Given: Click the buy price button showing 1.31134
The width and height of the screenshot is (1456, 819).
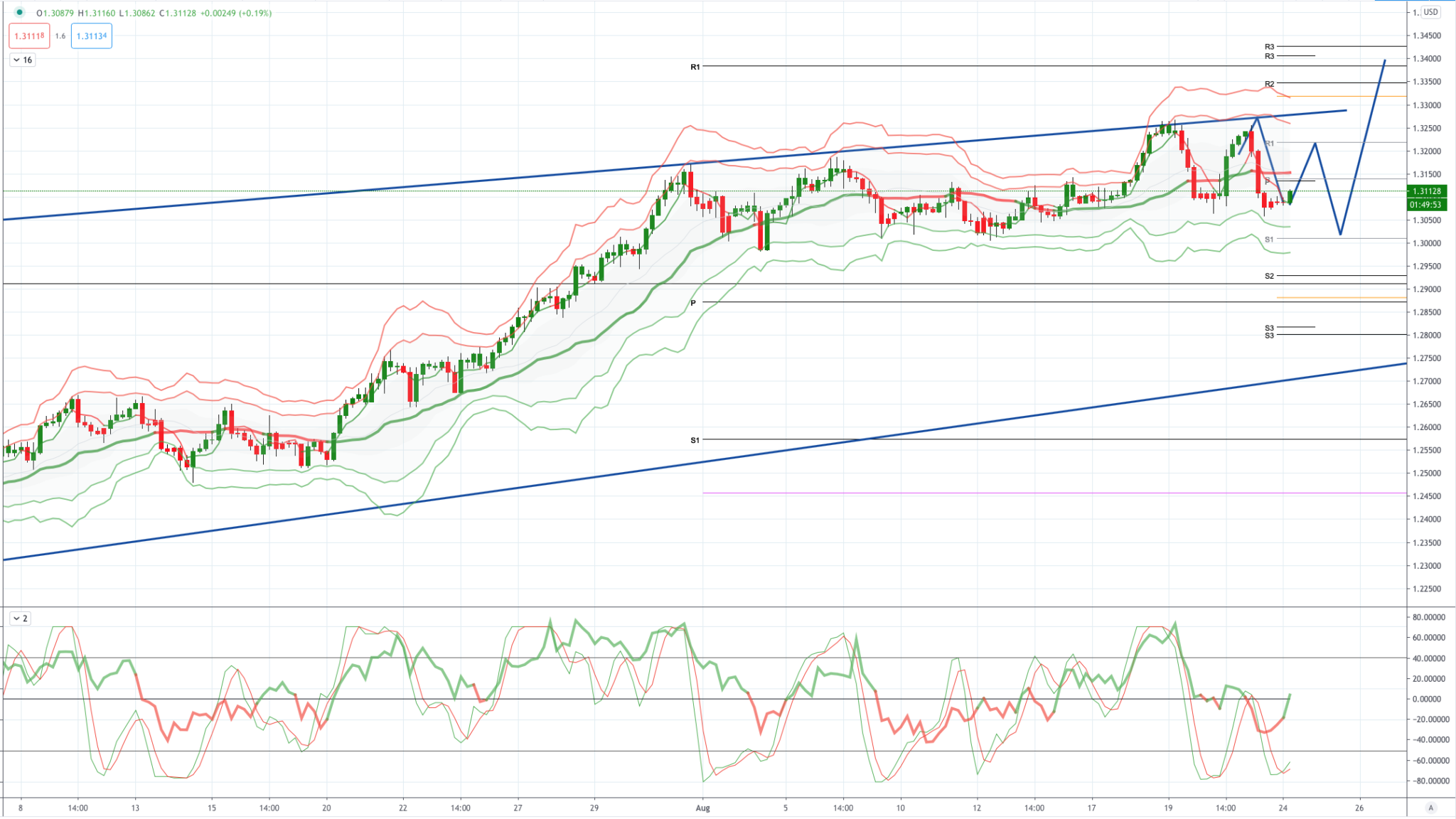Looking at the screenshot, I should (92, 35).
